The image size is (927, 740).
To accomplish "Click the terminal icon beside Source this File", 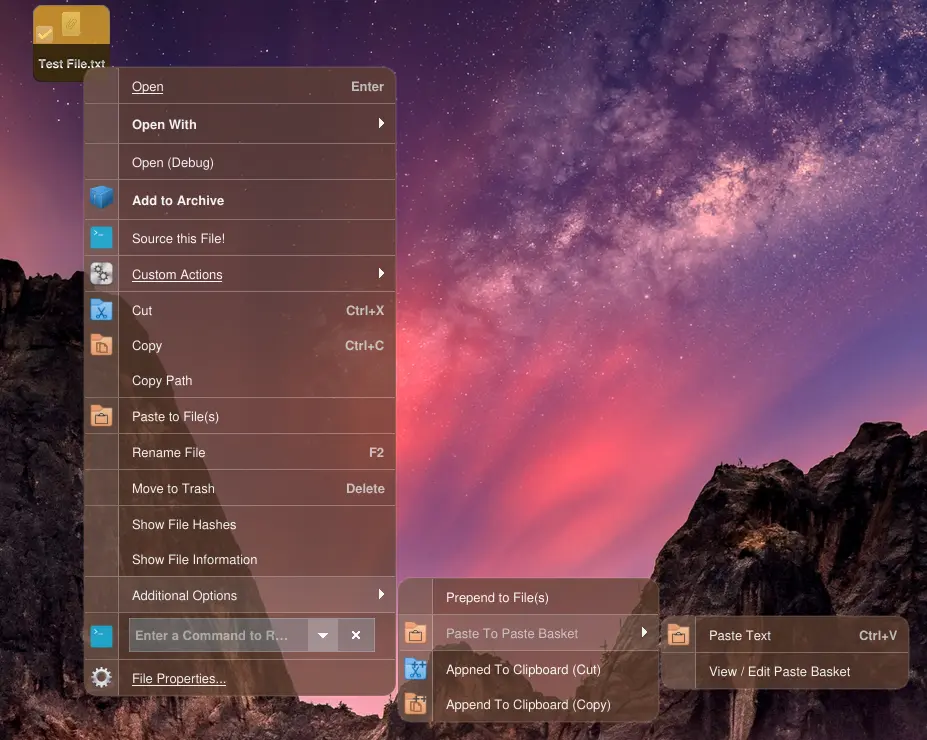I will (x=101, y=237).
